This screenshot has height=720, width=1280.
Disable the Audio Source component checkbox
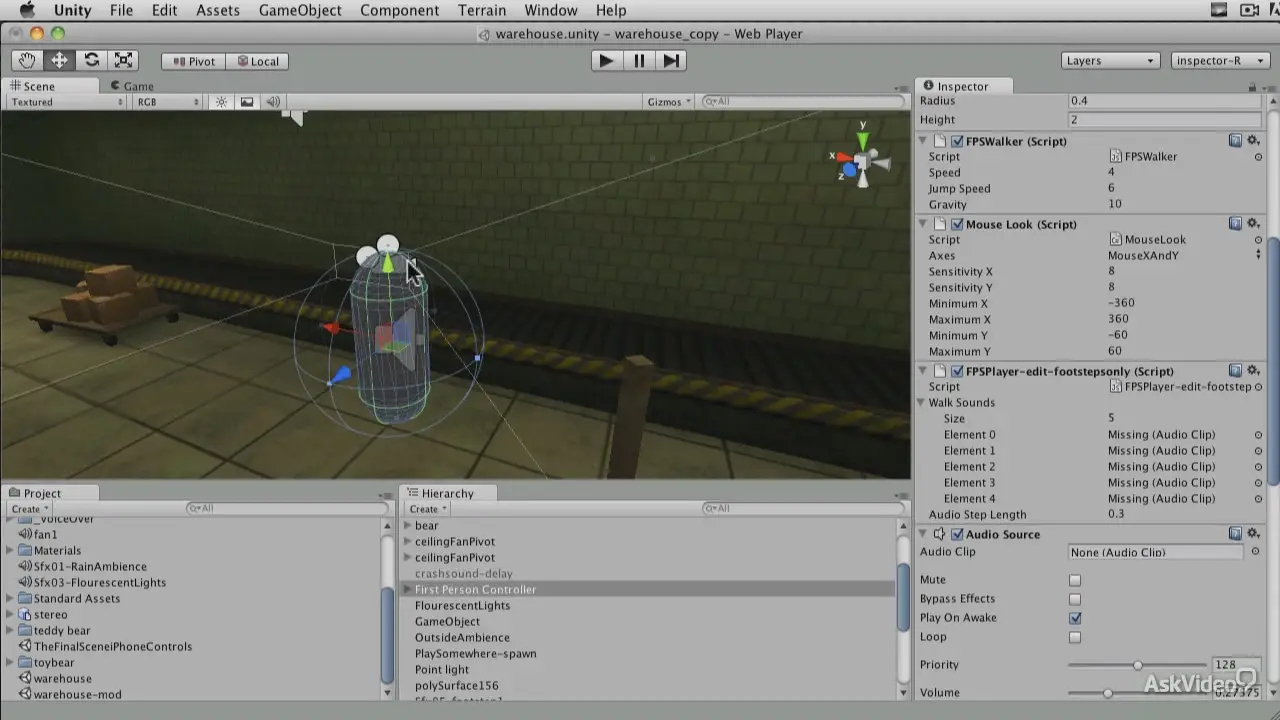957,534
